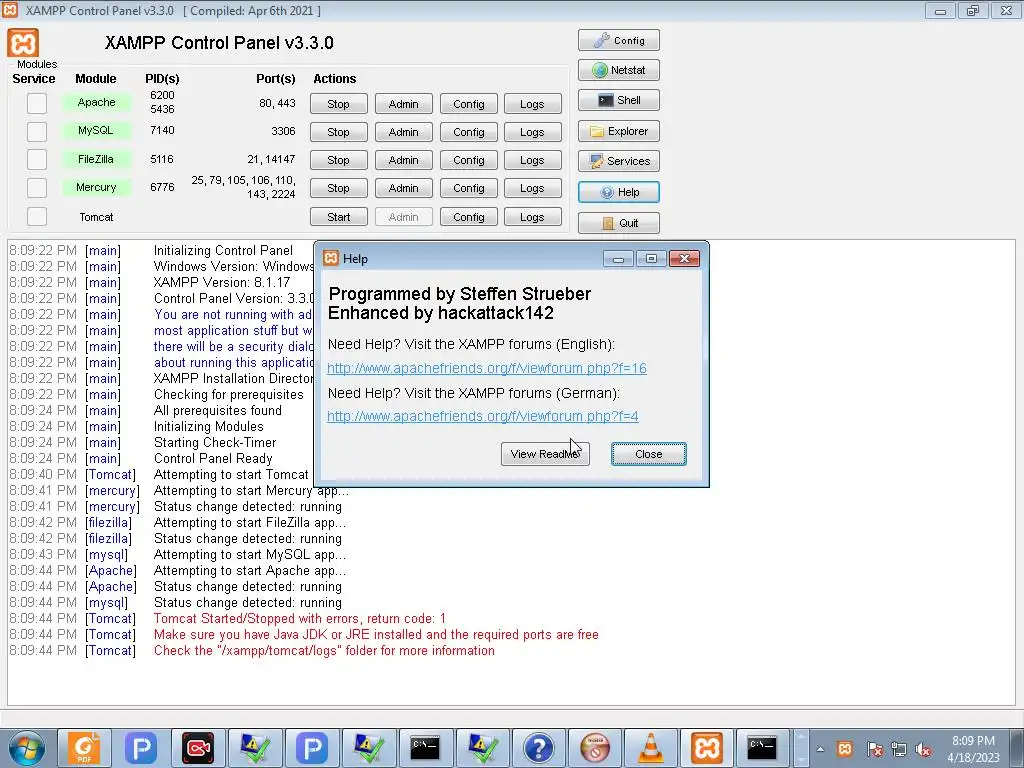Open Action Center flag in system tray

coord(874,749)
